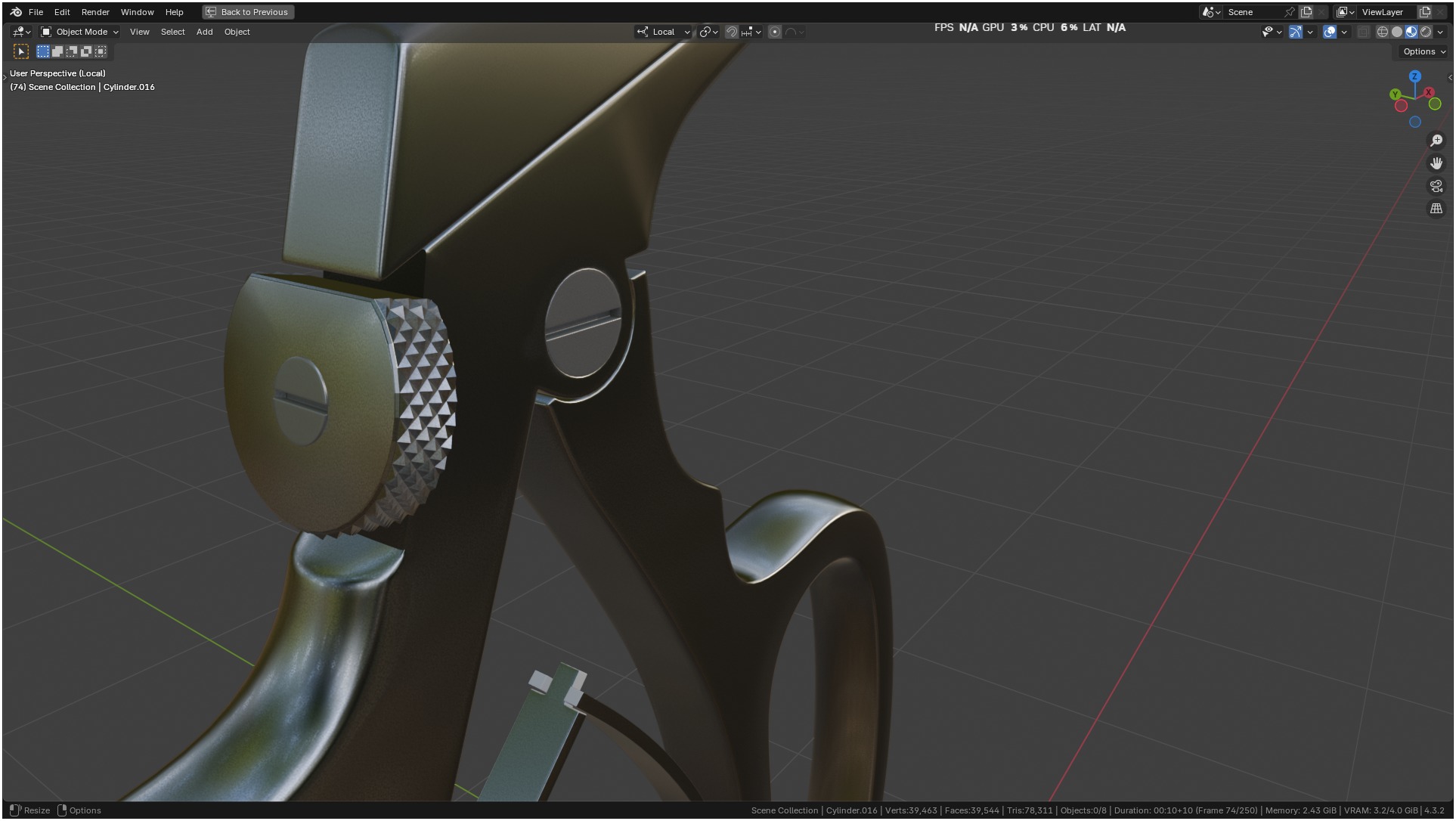The image size is (1456, 821).
Task: Choose extend selection mode icon
Action: point(57,51)
